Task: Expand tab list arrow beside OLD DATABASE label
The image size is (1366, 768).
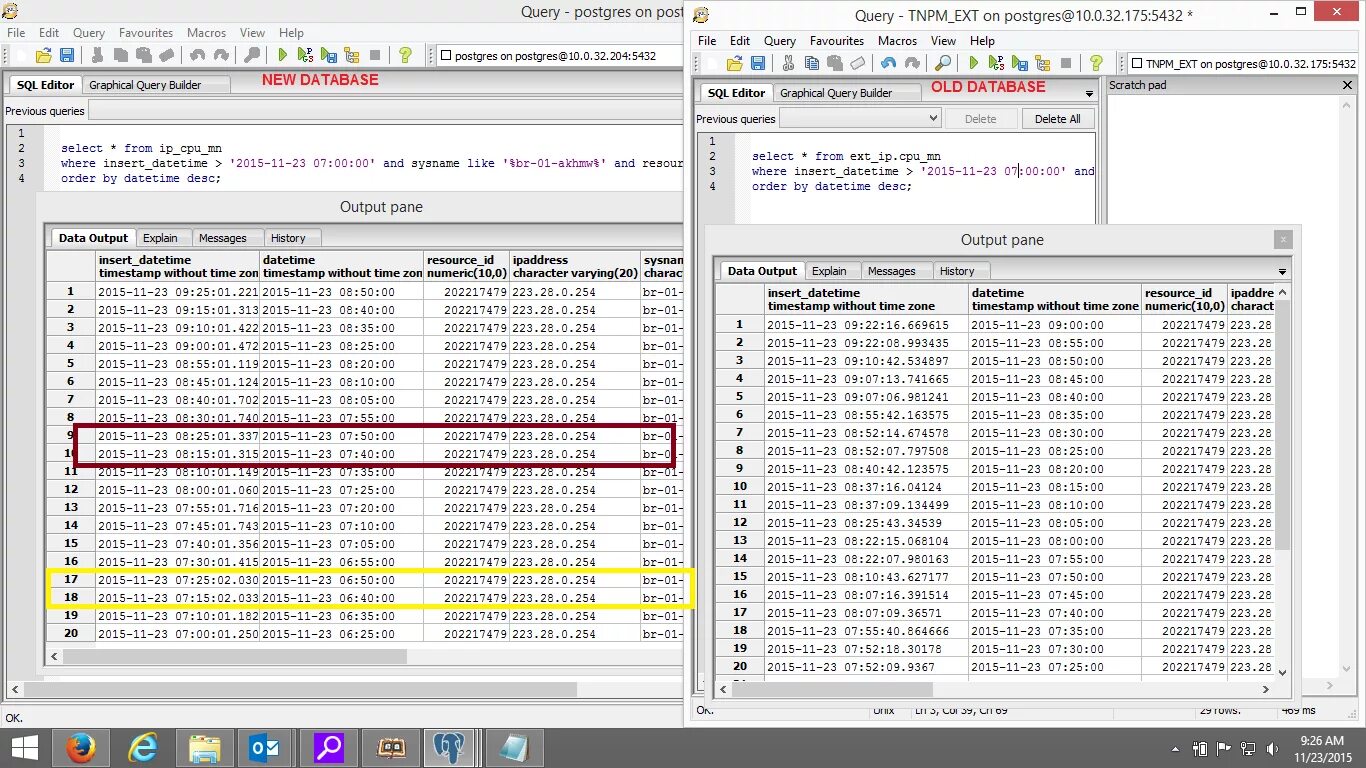Action: click(x=1089, y=93)
